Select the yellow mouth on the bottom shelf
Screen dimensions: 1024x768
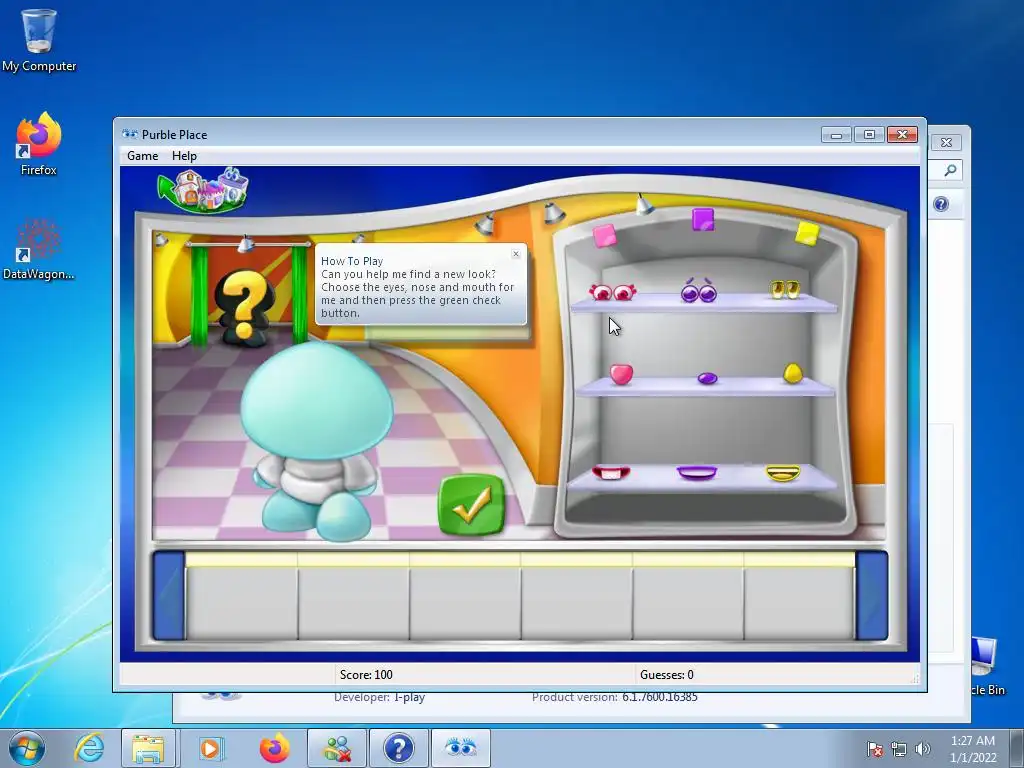782,473
